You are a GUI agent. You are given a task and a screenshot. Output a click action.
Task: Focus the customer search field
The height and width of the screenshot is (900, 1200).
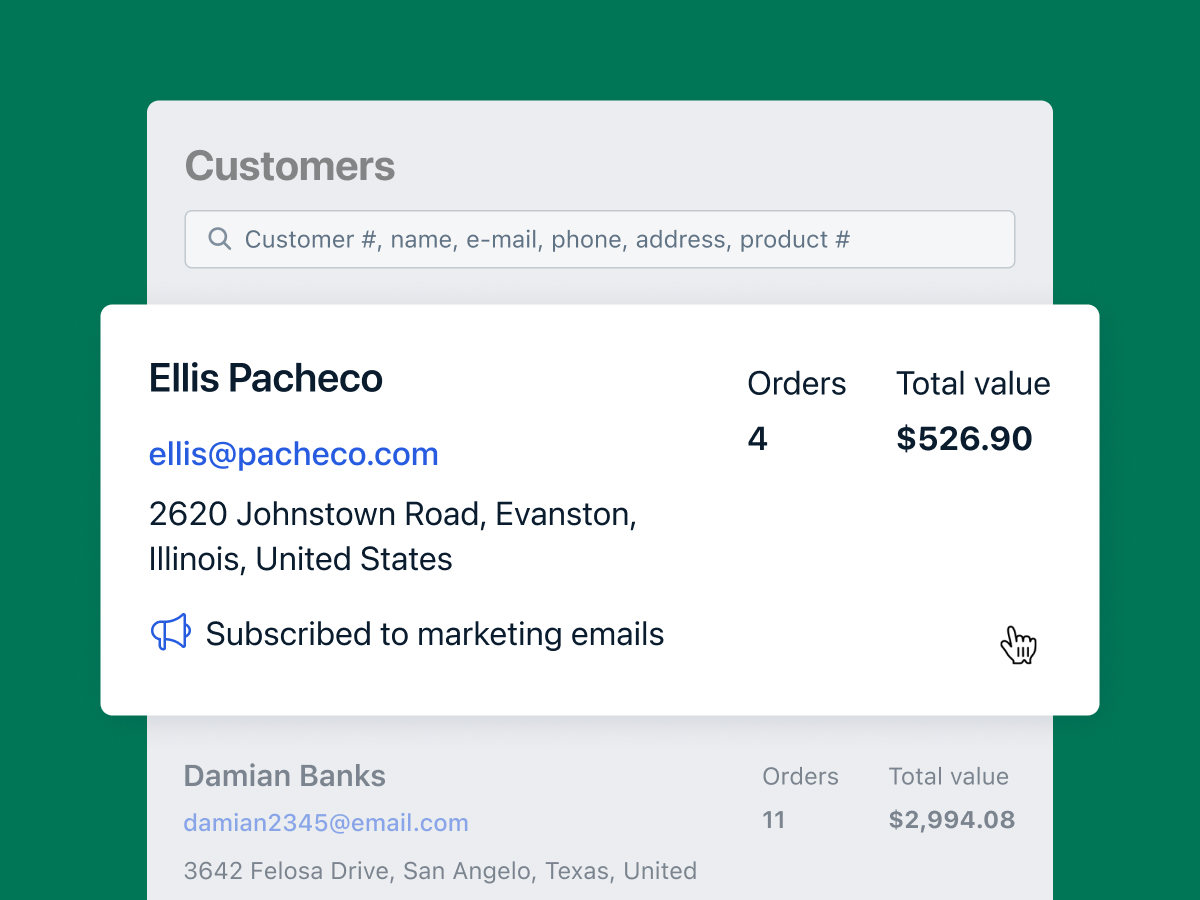click(x=600, y=239)
